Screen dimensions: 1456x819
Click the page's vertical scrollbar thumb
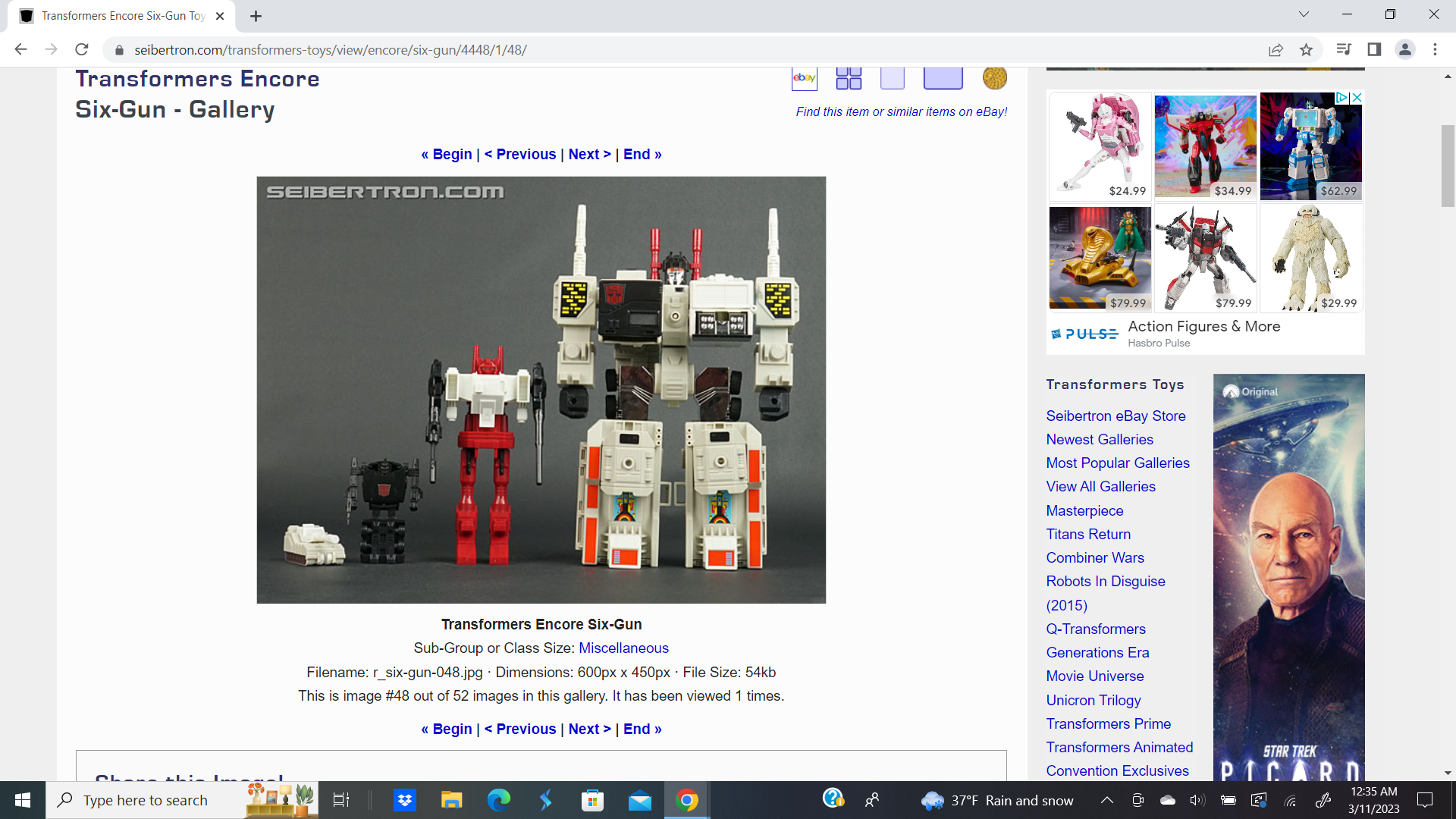1448,167
